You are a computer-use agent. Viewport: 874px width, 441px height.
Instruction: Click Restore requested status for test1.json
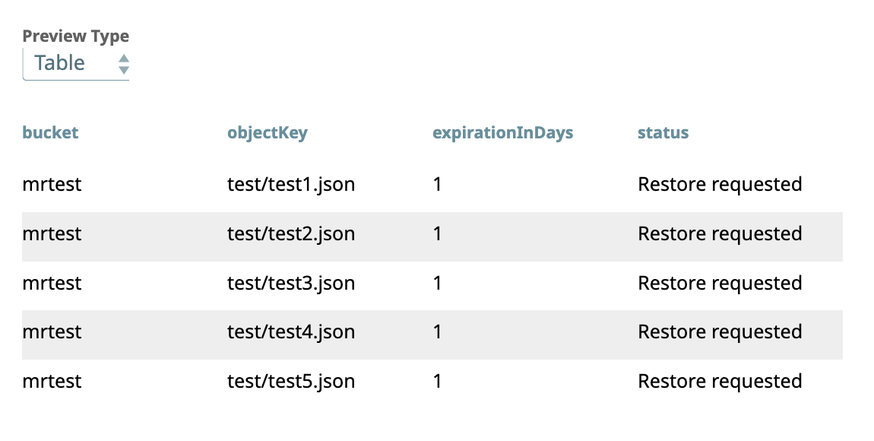pos(719,184)
